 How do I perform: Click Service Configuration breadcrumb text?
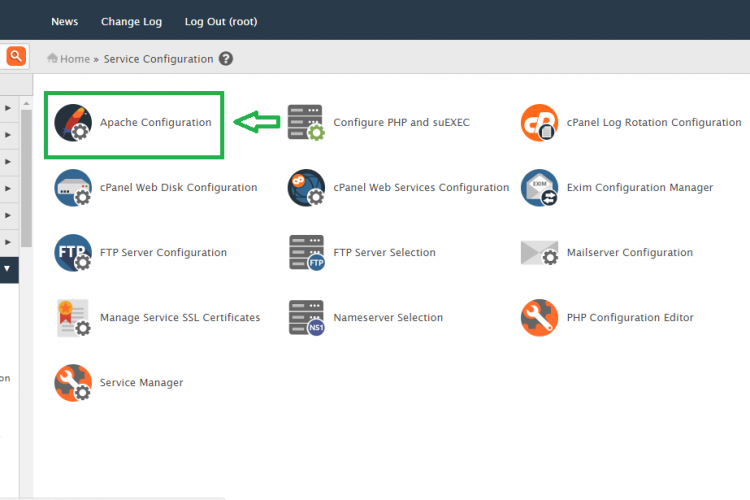point(158,59)
